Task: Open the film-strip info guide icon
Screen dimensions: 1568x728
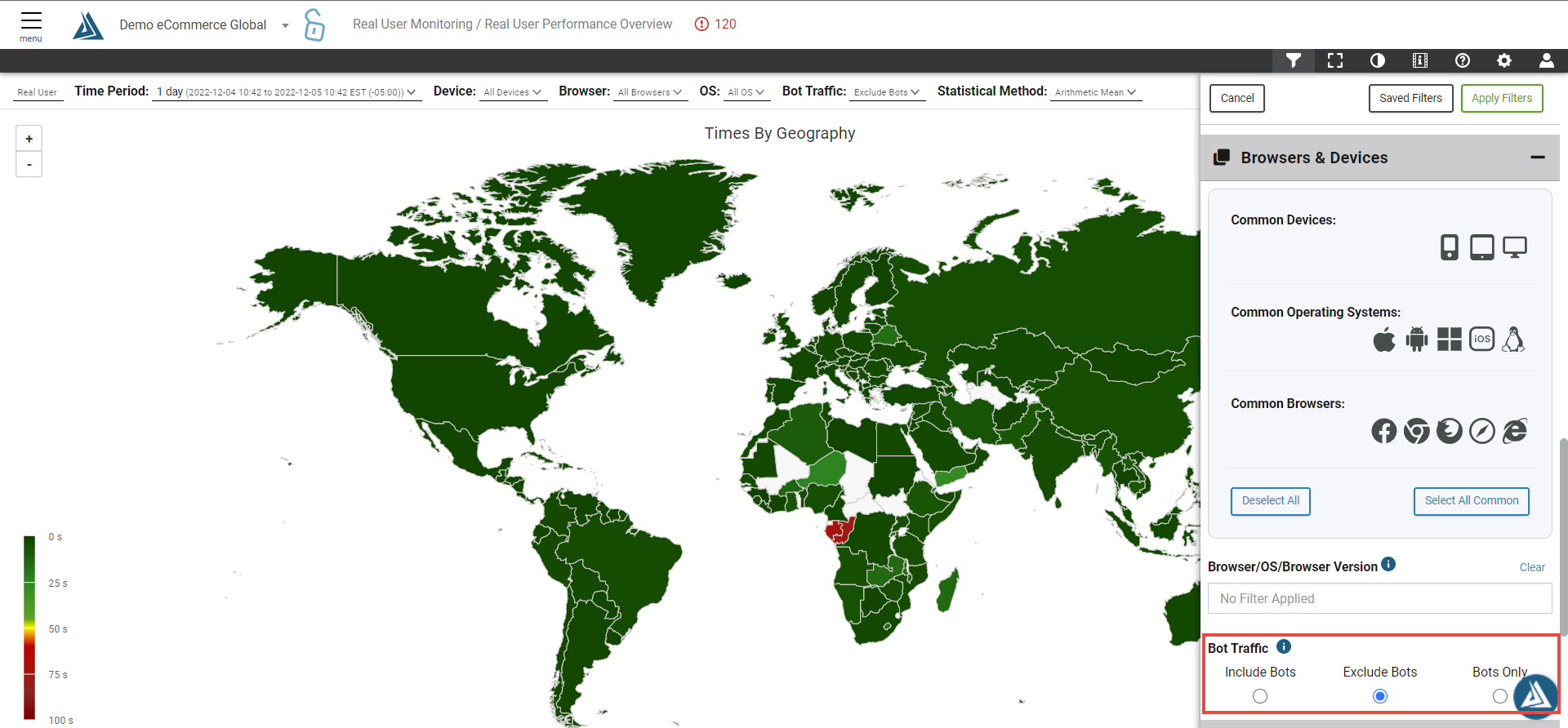Action: [x=1420, y=60]
